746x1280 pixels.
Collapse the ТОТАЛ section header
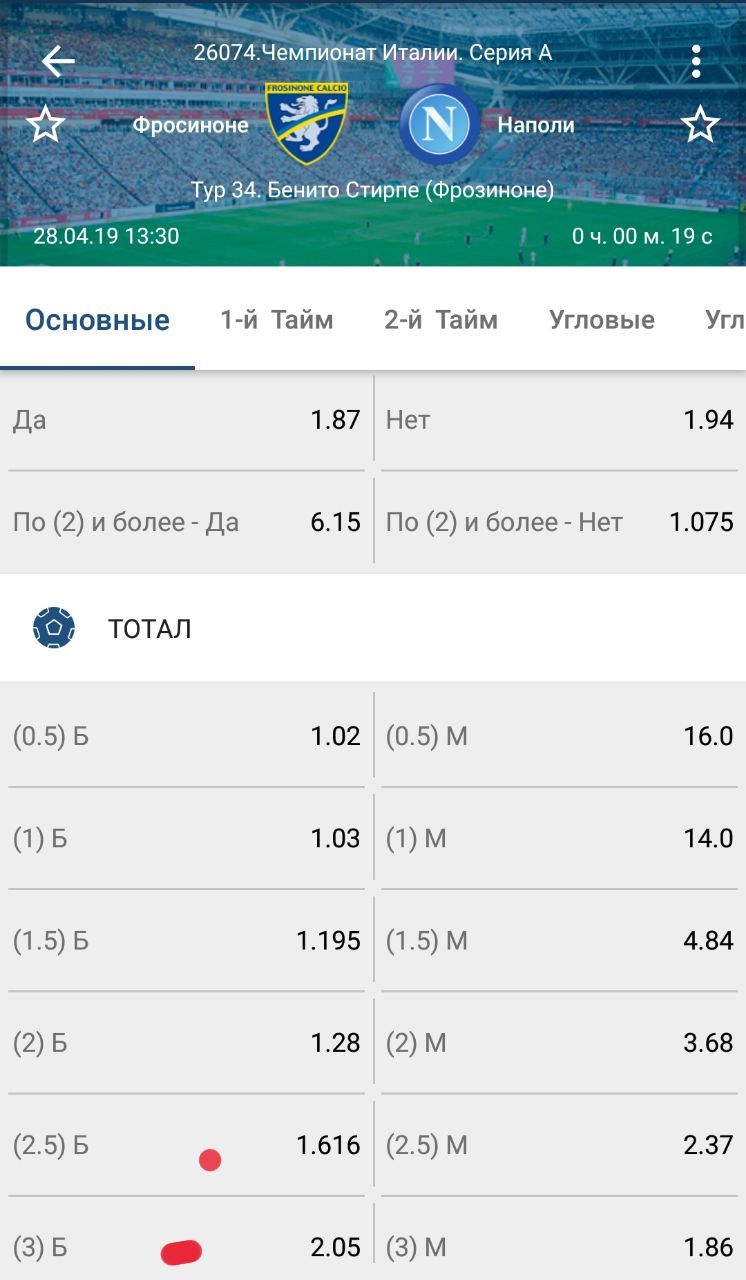[373, 629]
